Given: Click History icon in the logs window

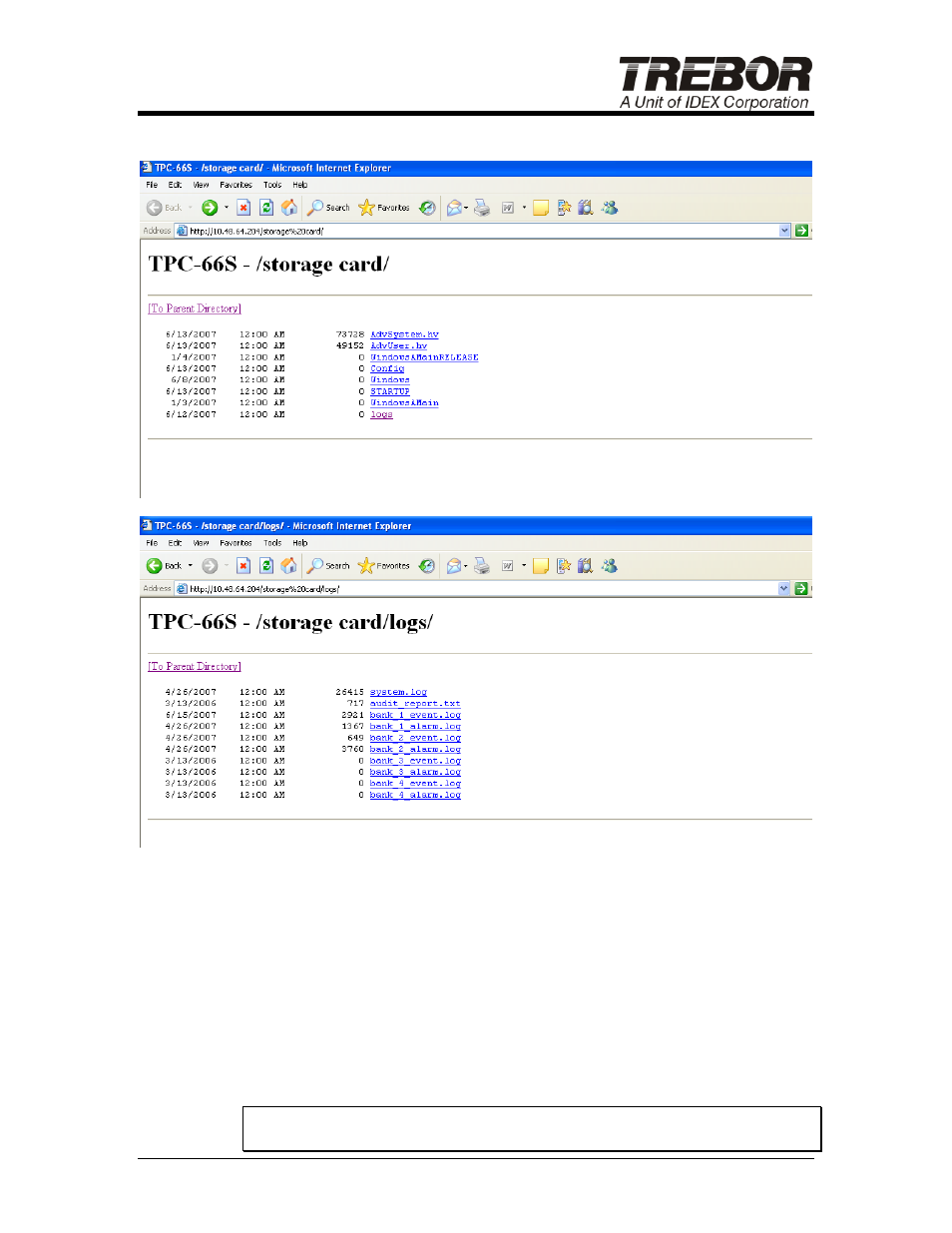Looking at the screenshot, I should tap(427, 566).
